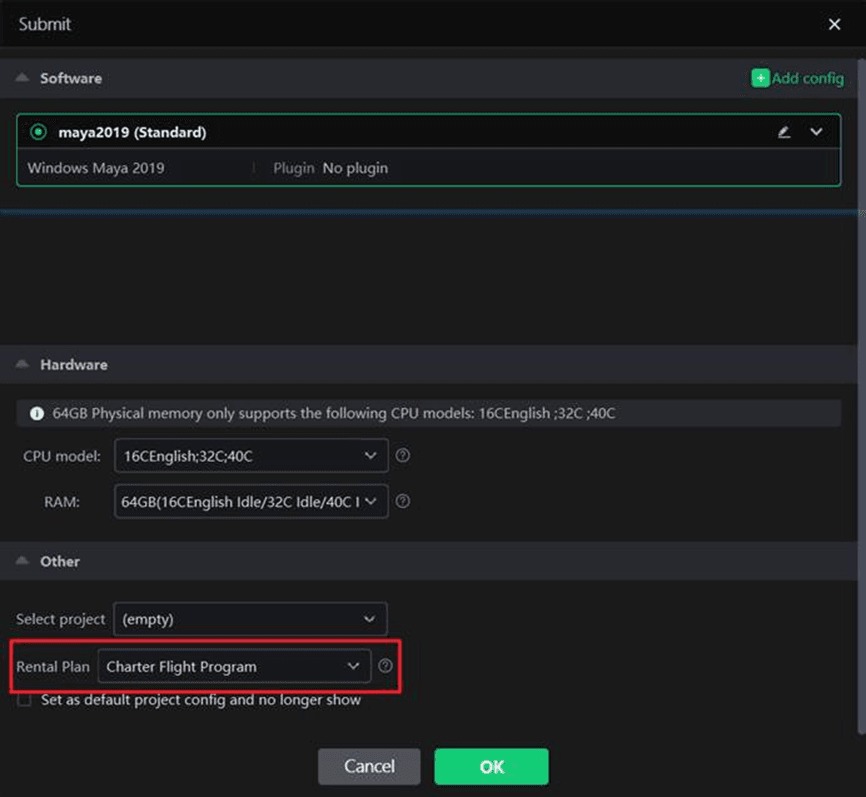Screen dimensions: 866x797
Task: Collapse the Software section
Action: coord(22,78)
